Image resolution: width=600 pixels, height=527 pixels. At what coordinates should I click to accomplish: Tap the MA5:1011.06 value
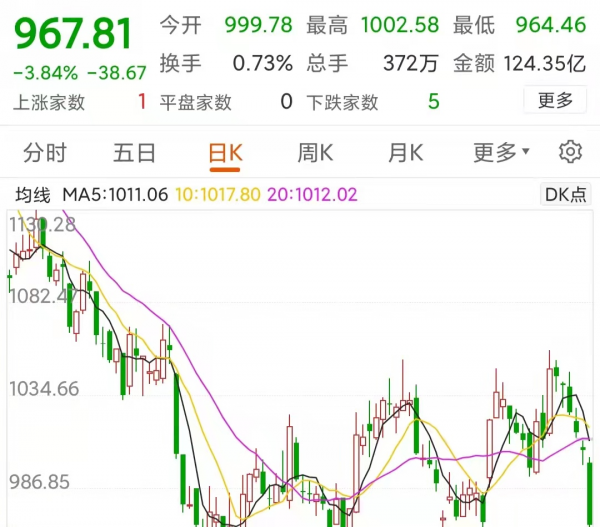(x=115, y=195)
